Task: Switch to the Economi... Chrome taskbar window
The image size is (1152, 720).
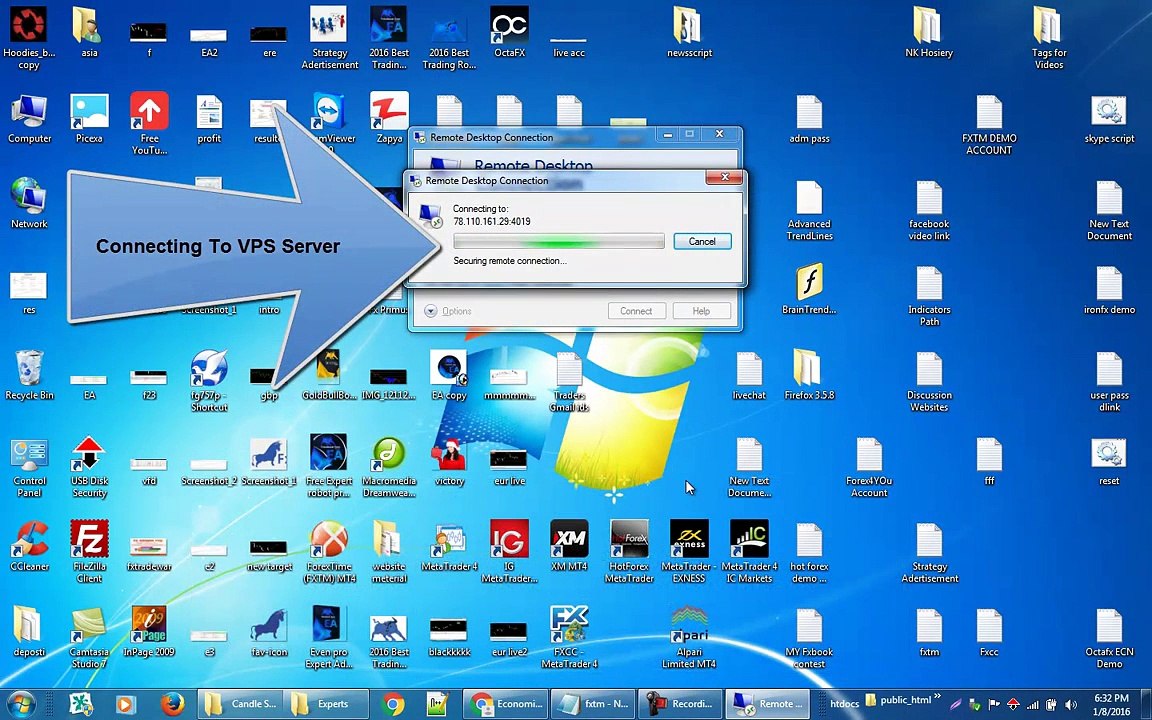Action: [505, 704]
